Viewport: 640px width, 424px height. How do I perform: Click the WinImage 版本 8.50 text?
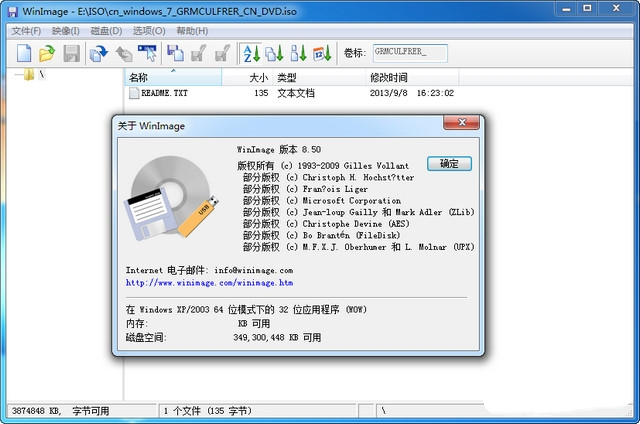pos(279,149)
